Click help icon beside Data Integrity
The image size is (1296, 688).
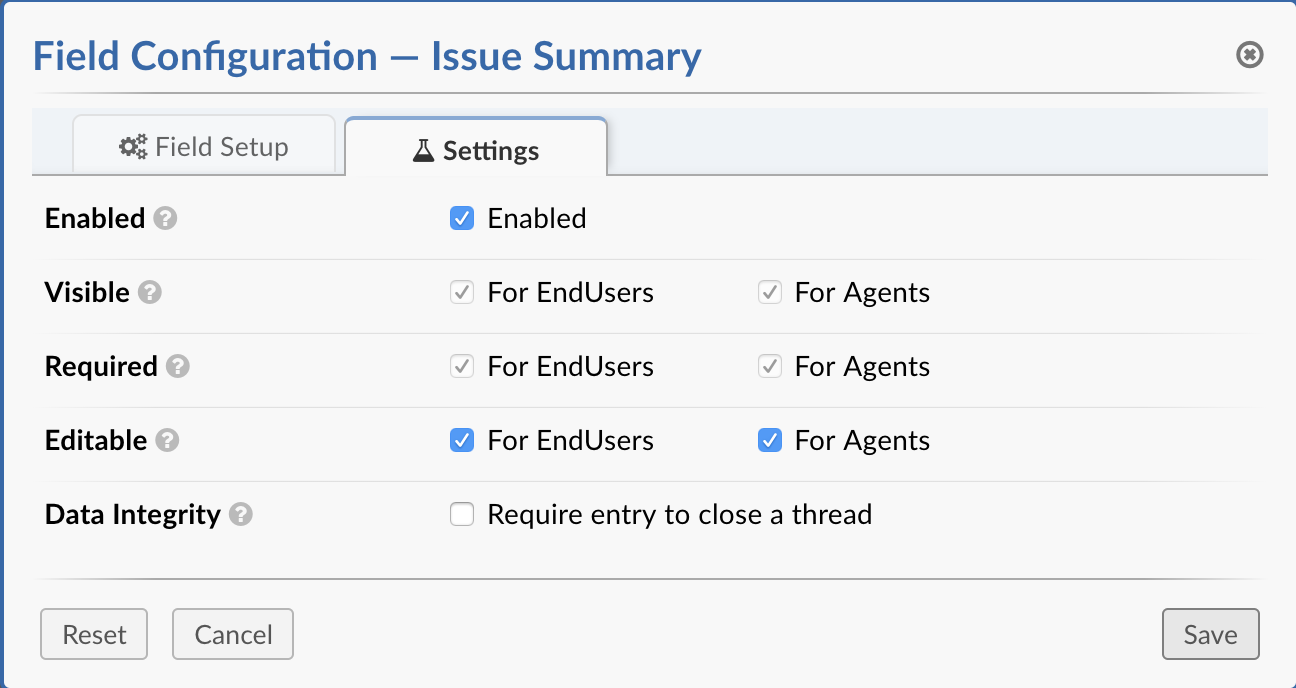click(x=241, y=515)
